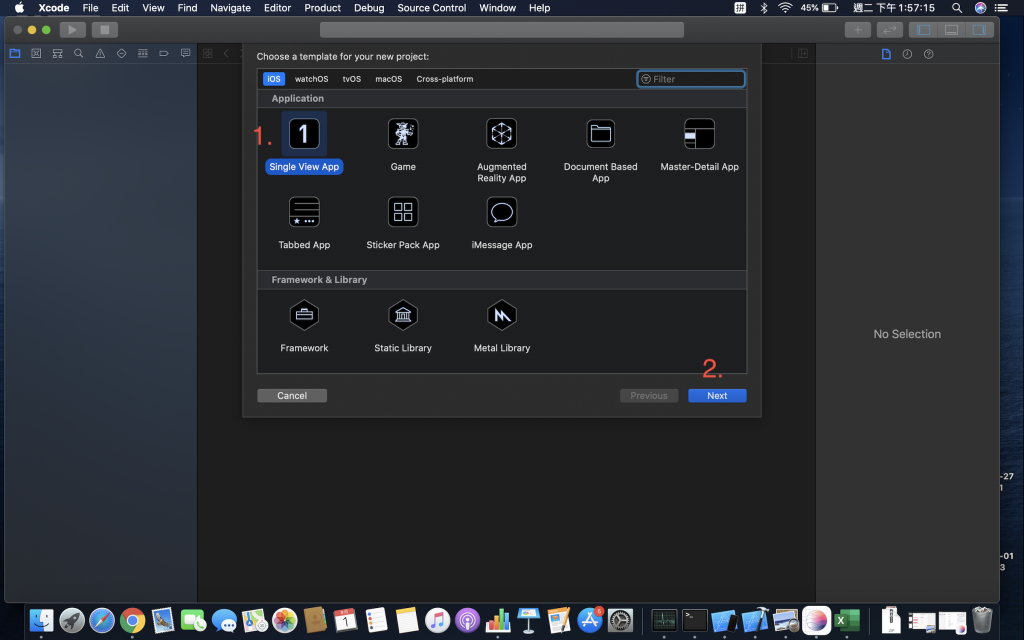Viewport: 1024px width, 640px height.
Task: Choose the iMessage App template
Action: point(502,212)
